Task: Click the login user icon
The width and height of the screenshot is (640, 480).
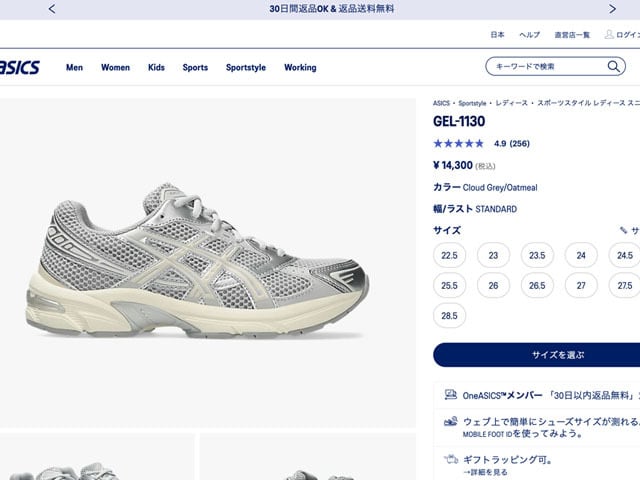Action: click(x=609, y=34)
